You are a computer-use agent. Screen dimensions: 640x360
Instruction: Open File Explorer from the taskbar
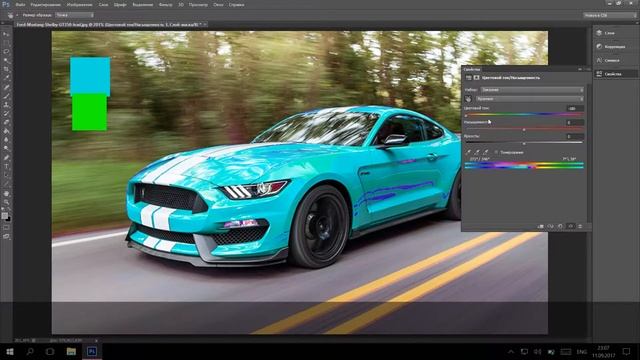[71, 351]
